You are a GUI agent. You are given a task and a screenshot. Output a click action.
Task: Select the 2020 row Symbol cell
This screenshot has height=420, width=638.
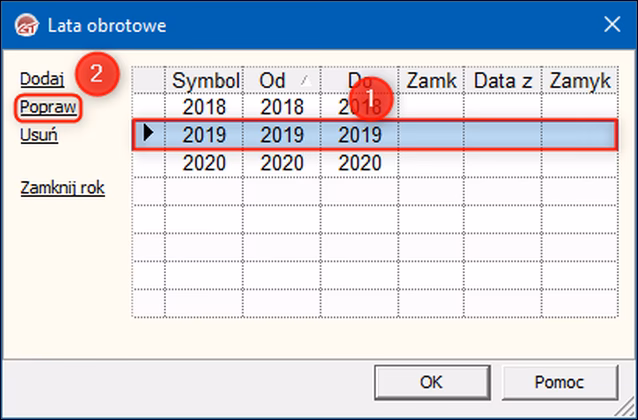205,163
